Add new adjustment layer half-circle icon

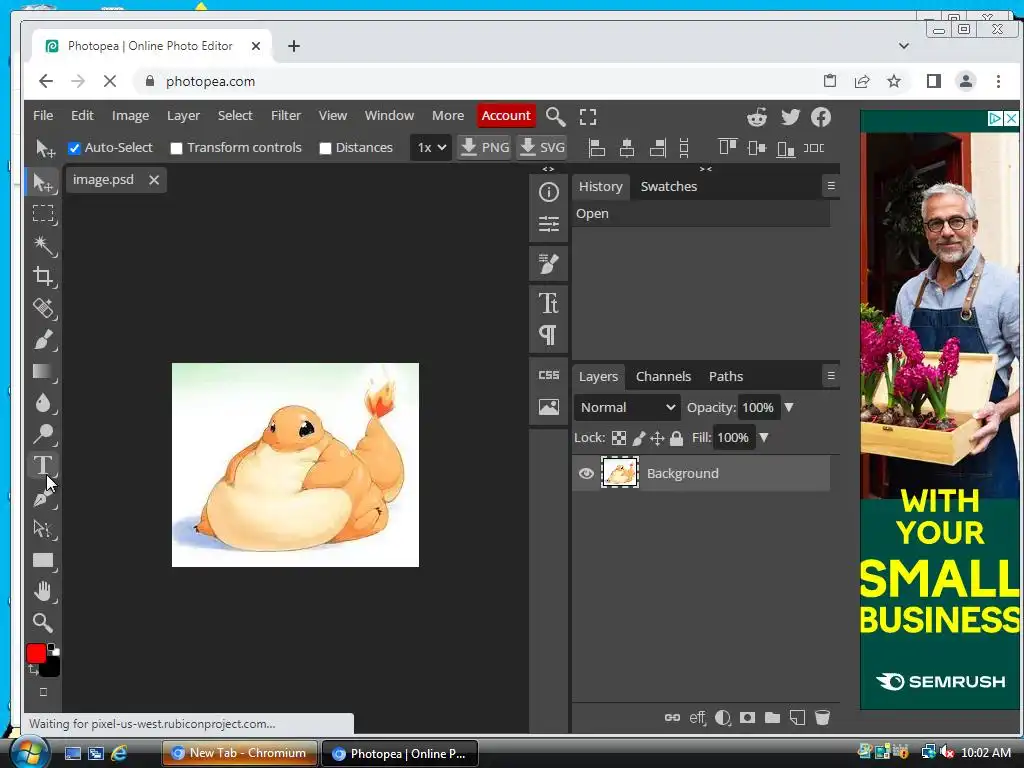tap(723, 718)
